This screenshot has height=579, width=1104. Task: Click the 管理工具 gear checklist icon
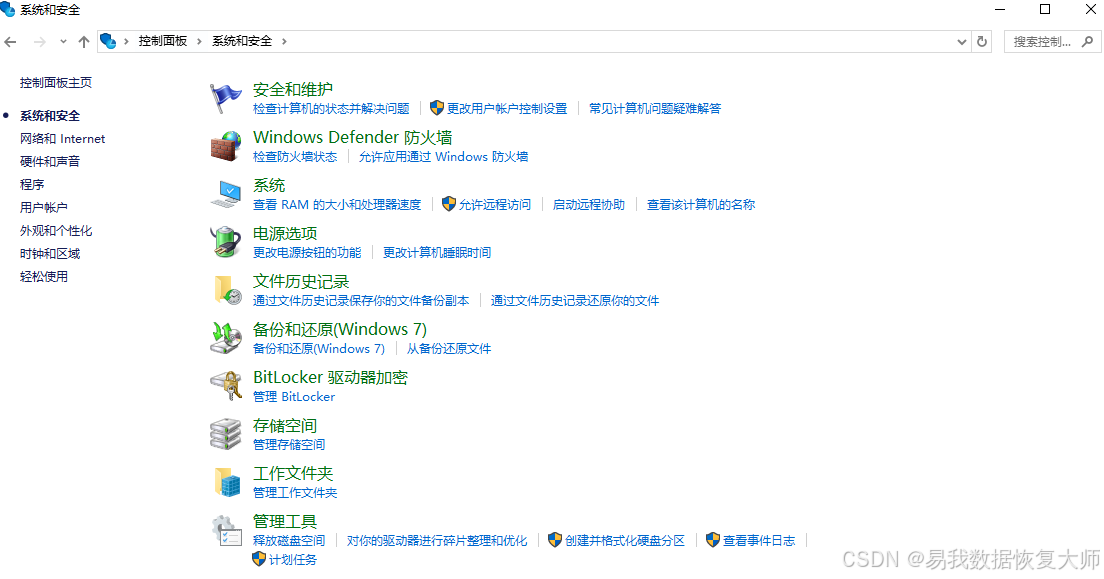coord(227,530)
